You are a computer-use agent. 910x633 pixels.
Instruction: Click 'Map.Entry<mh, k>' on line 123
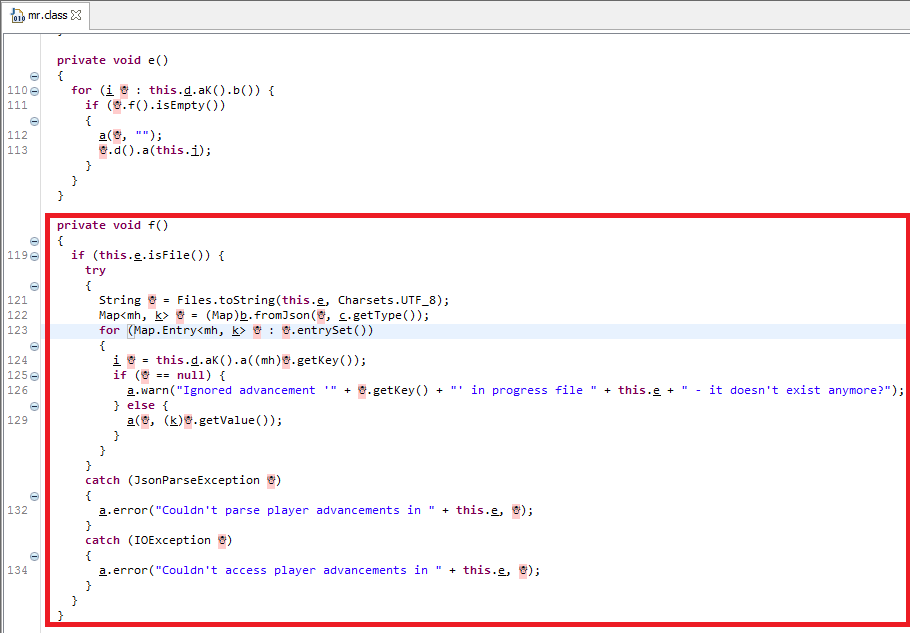pos(190,330)
